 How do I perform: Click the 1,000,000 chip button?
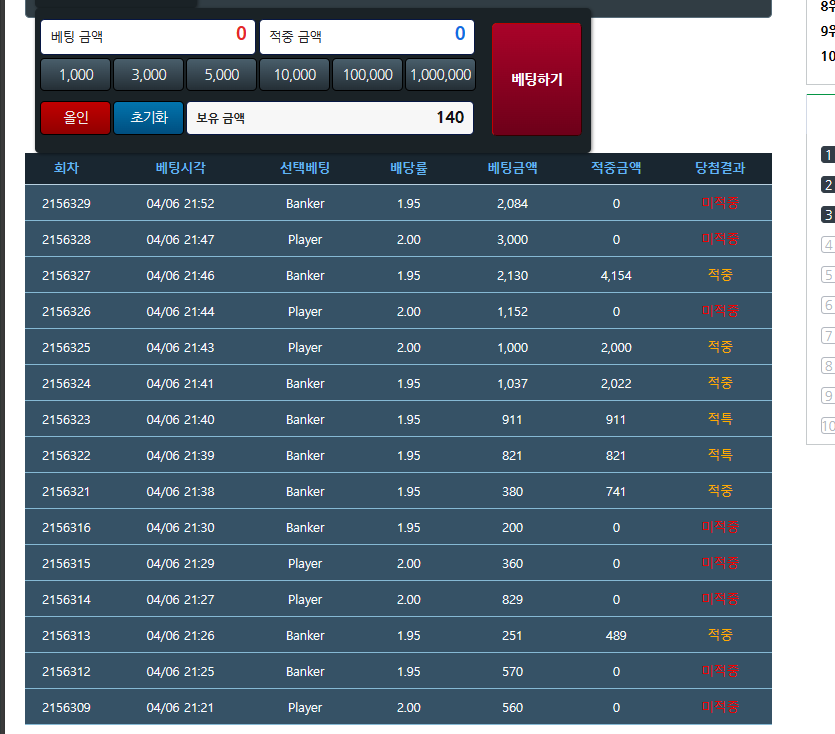(x=440, y=75)
